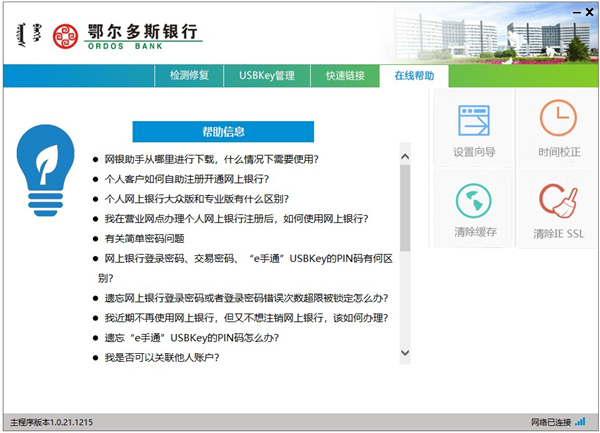Select the 在线帮助 tab

click(414, 76)
